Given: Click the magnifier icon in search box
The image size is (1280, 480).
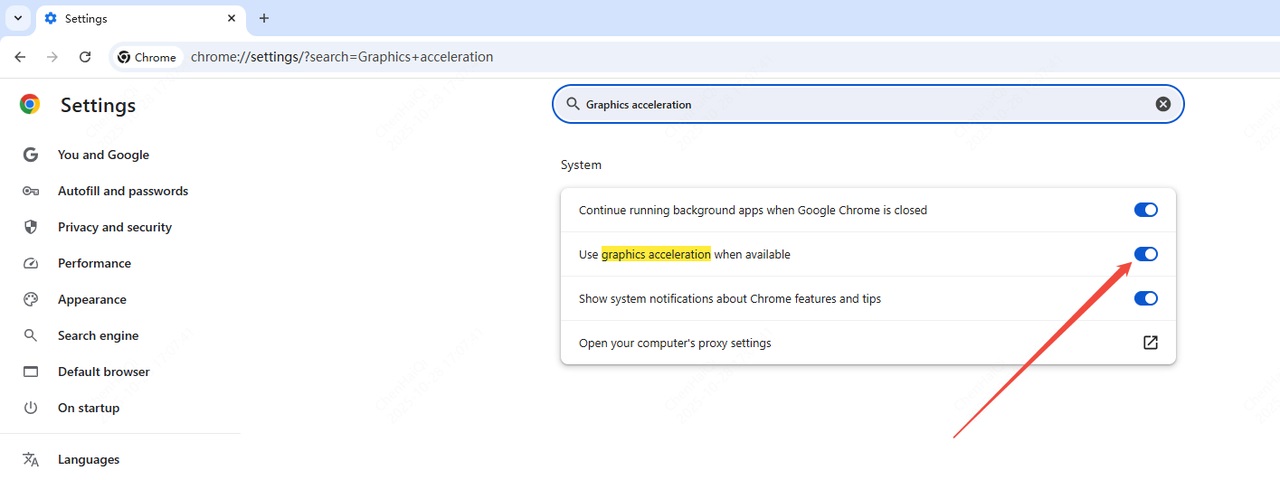Looking at the screenshot, I should click(x=573, y=104).
